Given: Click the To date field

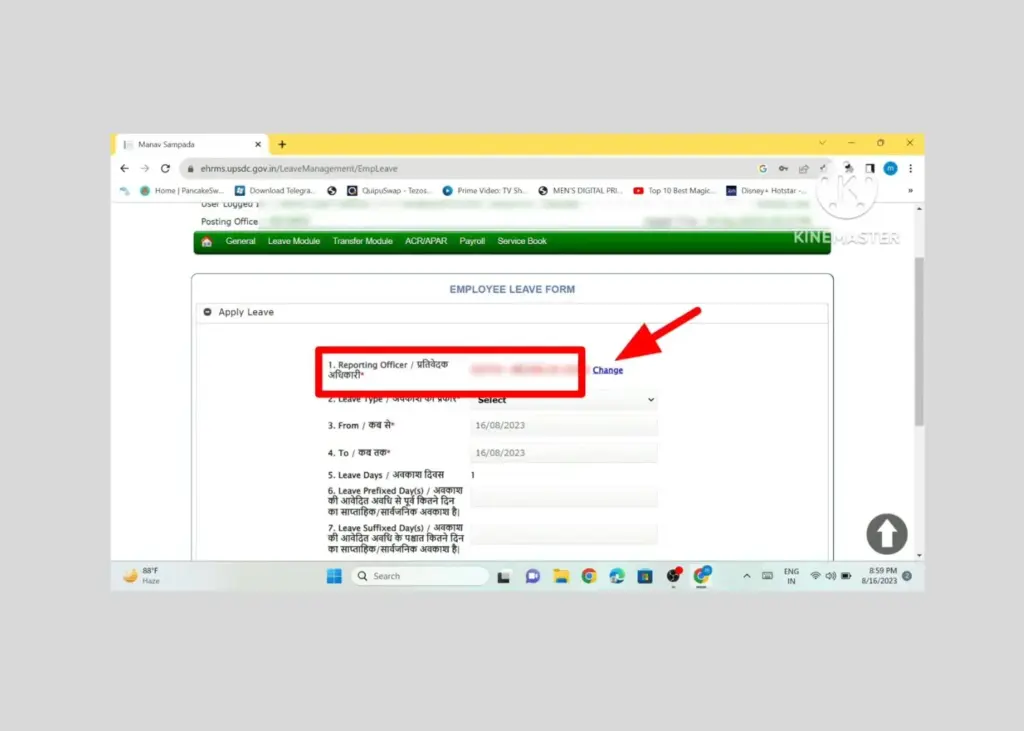Looking at the screenshot, I should 564,453.
